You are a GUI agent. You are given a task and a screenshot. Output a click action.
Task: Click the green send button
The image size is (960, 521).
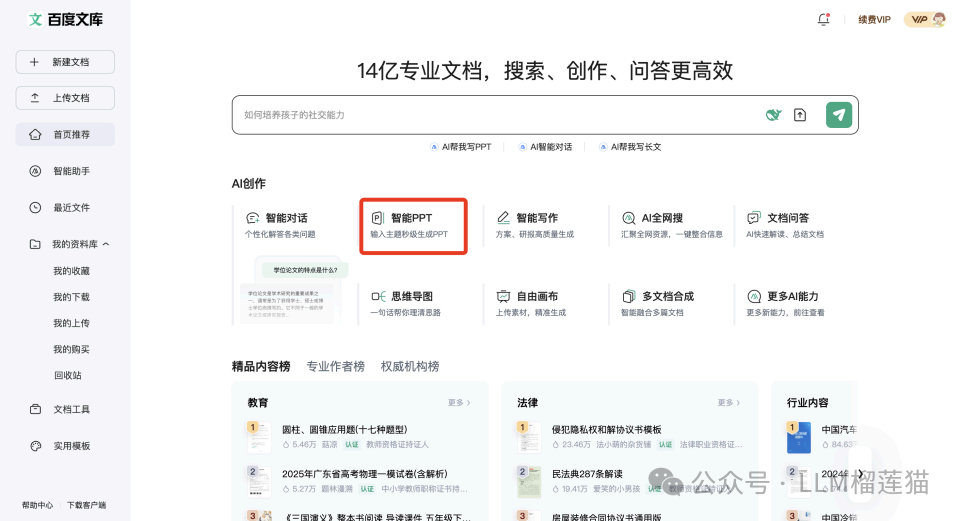click(839, 115)
